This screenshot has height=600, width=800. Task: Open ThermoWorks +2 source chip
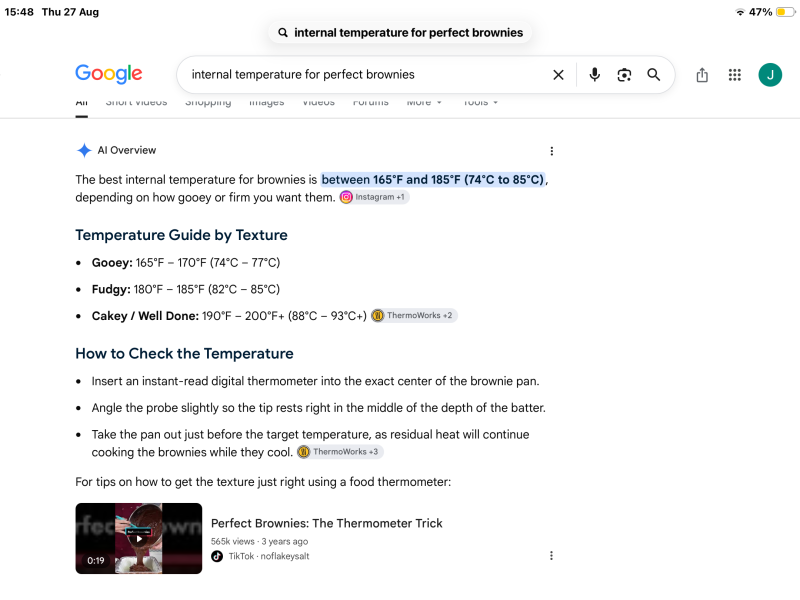(414, 315)
